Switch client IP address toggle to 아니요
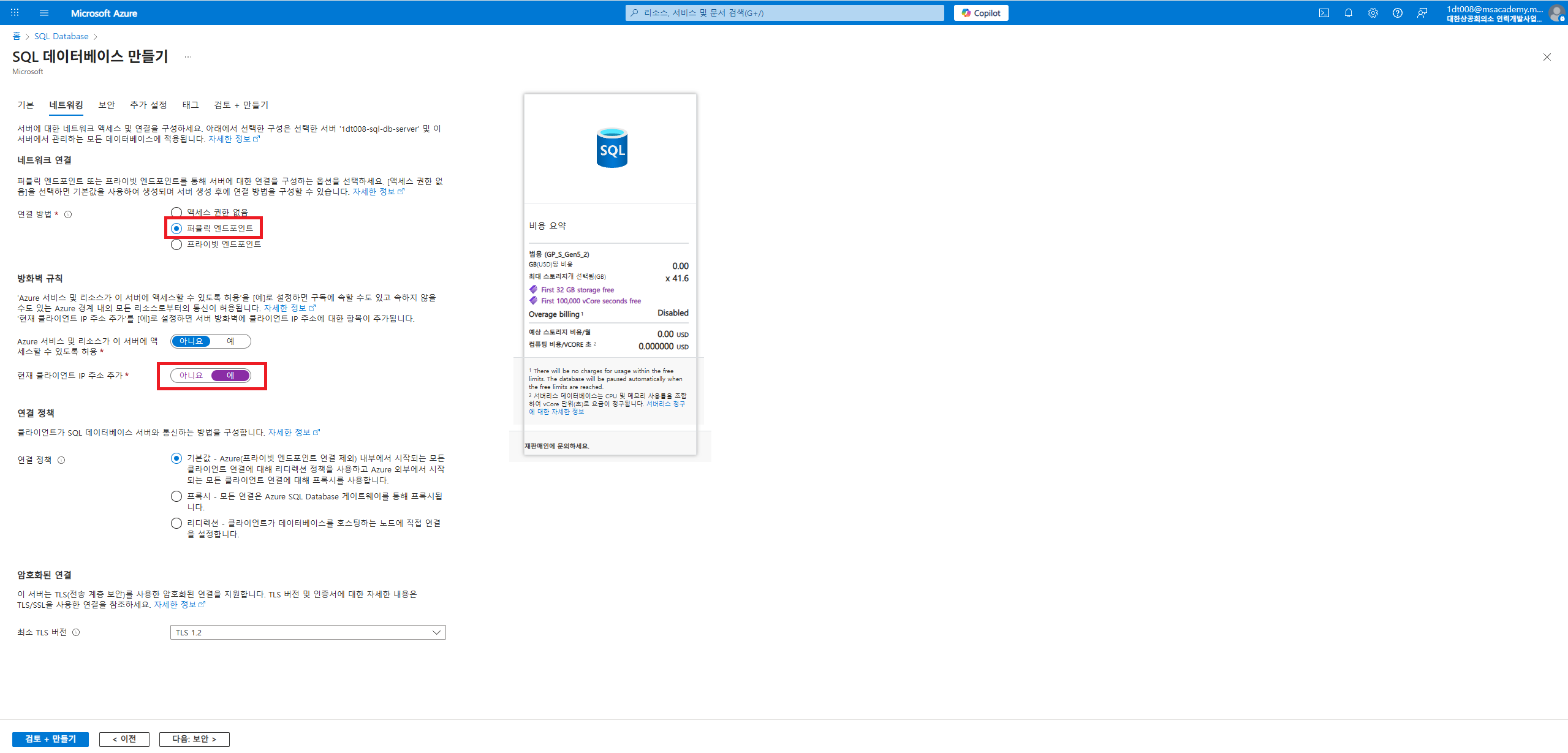 [191, 376]
